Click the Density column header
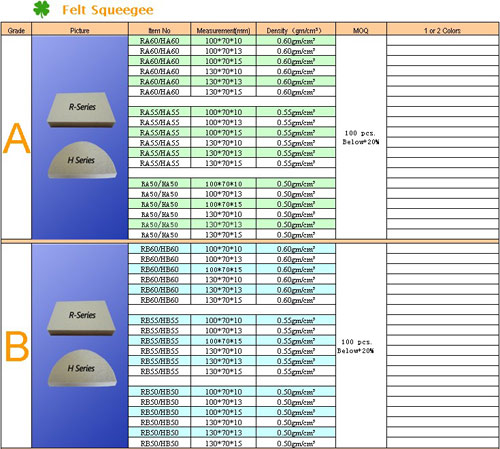 pyautogui.click(x=296, y=30)
